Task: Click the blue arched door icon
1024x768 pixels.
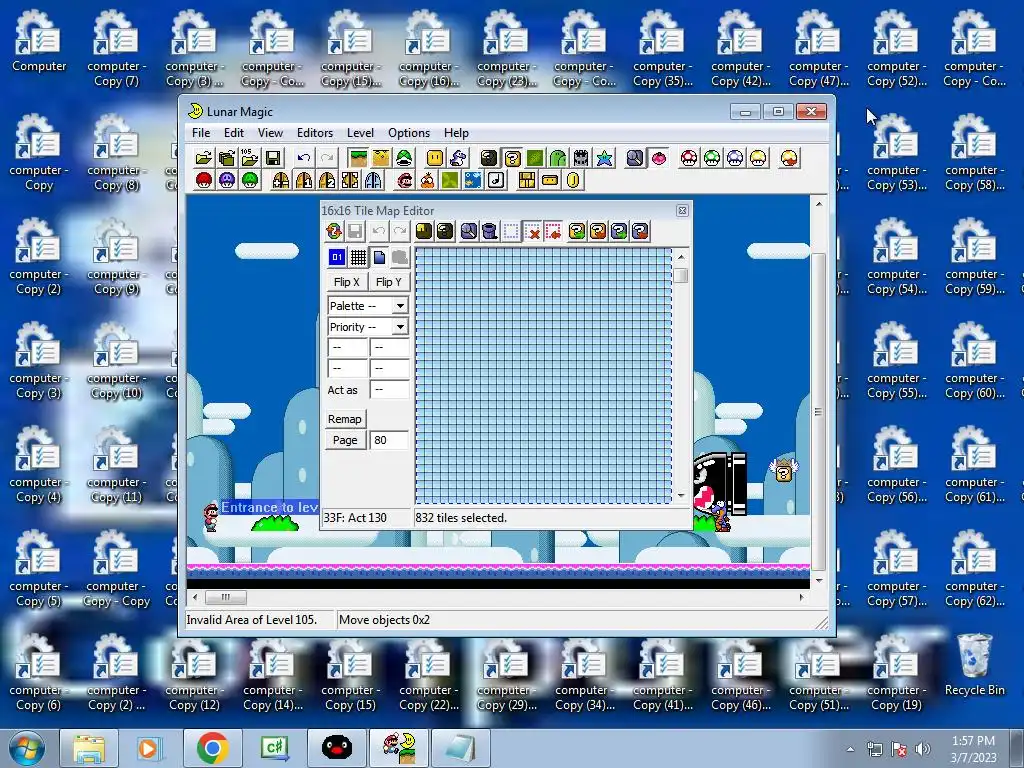Action: pyautogui.click(x=373, y=180)
